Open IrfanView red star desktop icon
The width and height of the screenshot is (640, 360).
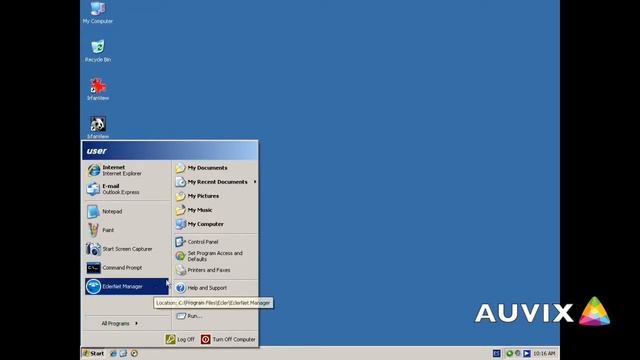coord(98,89)
